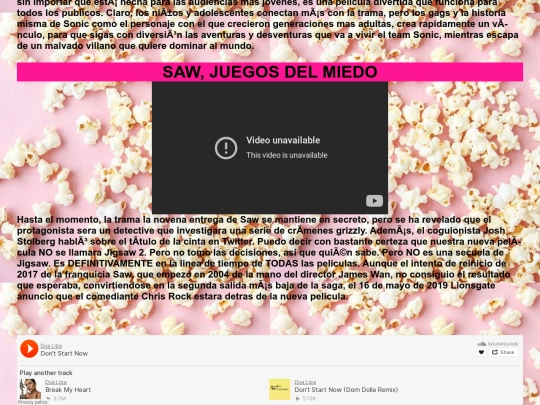Click the 'This video is unavailable' text
This screenshot has height=405, width=540.
point(287,155)
